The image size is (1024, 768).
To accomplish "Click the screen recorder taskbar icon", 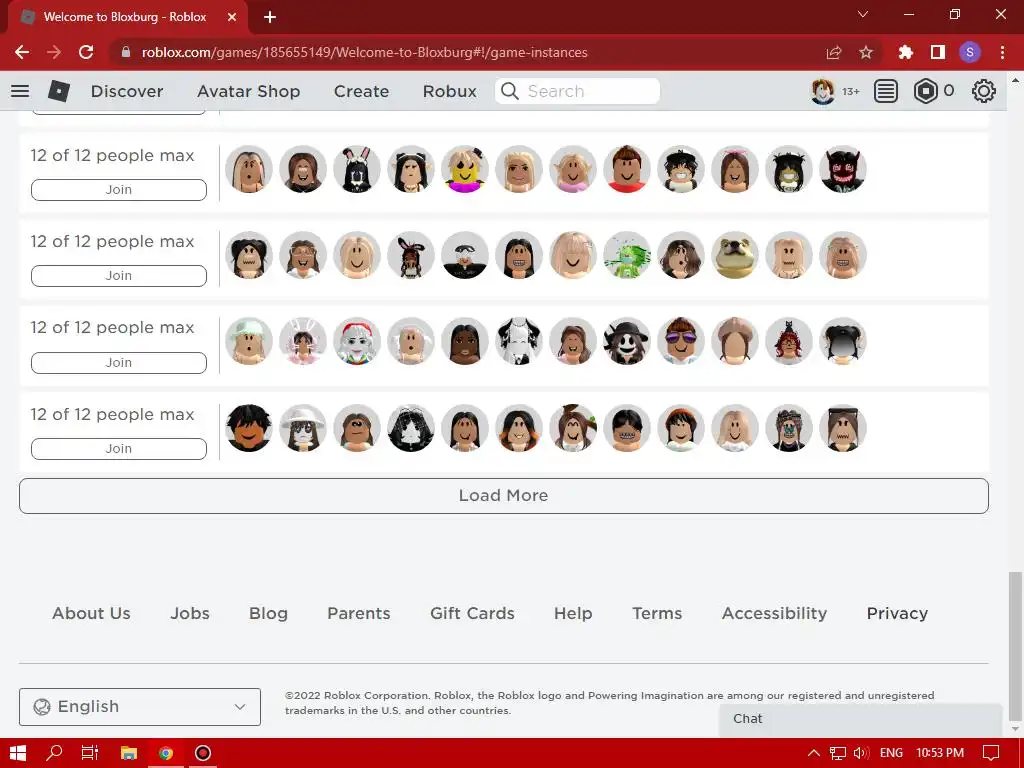I will (x=203, y=753).
